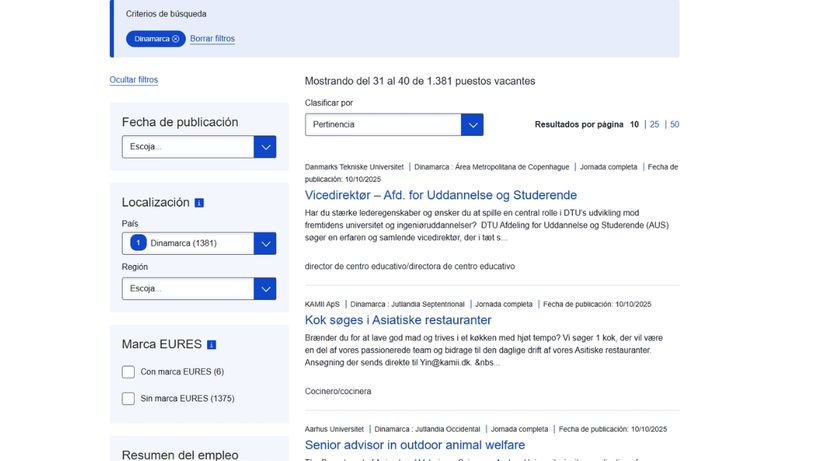Remove the Dinamarca filter chip
820x461 pixels.
click(x=176, y=39)
